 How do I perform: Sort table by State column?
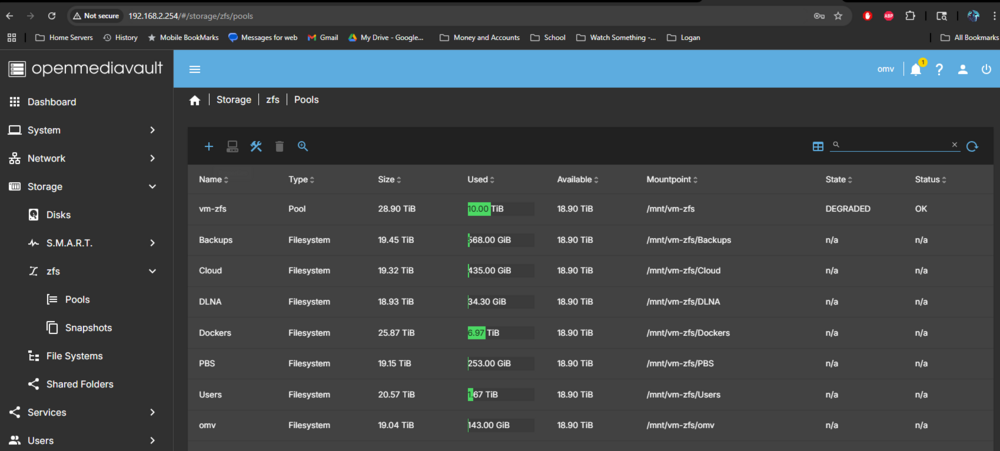click(x=839, y=180)
